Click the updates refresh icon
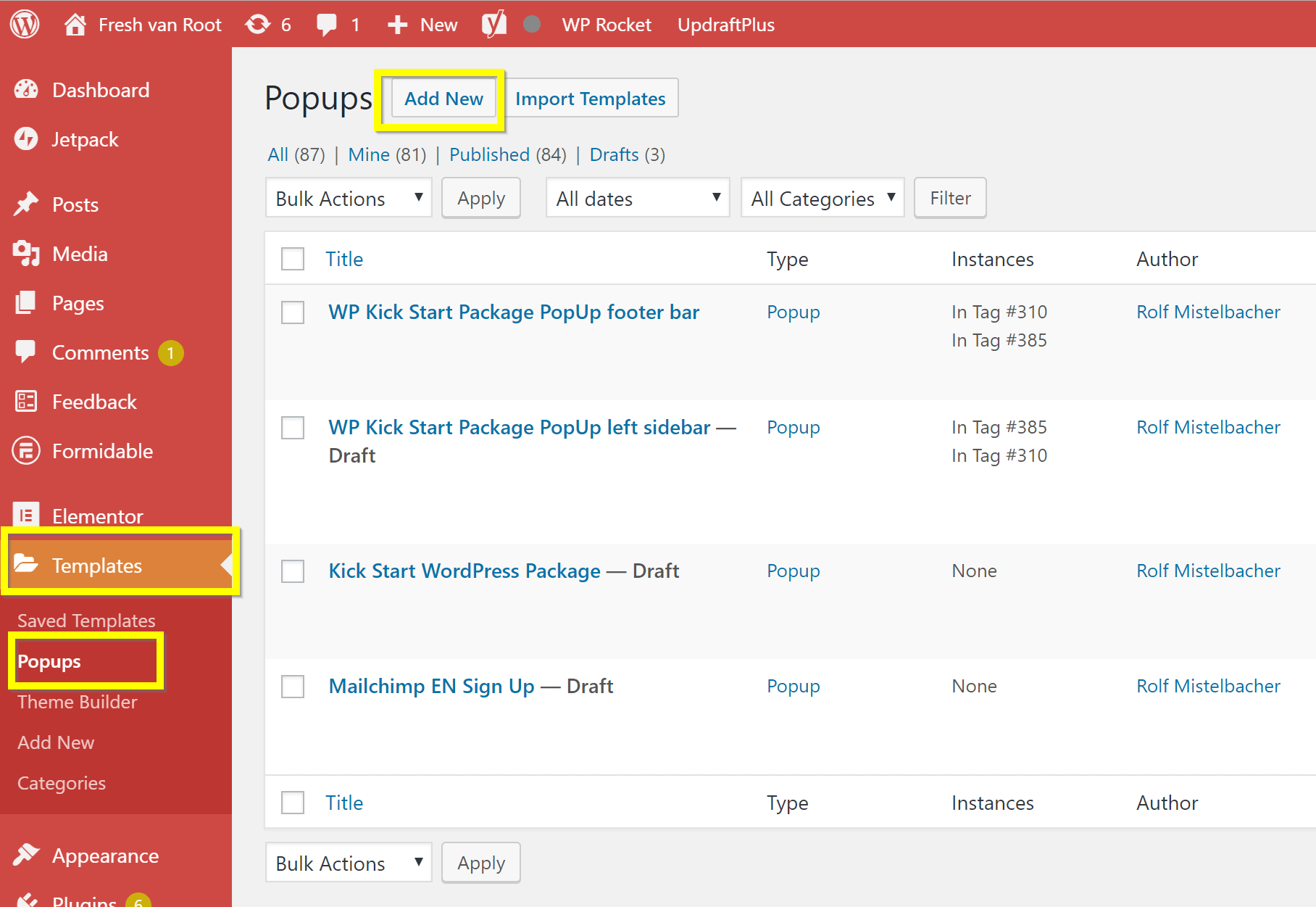The height and width of the screenshot is (907, 1316). tap(257, 25)
